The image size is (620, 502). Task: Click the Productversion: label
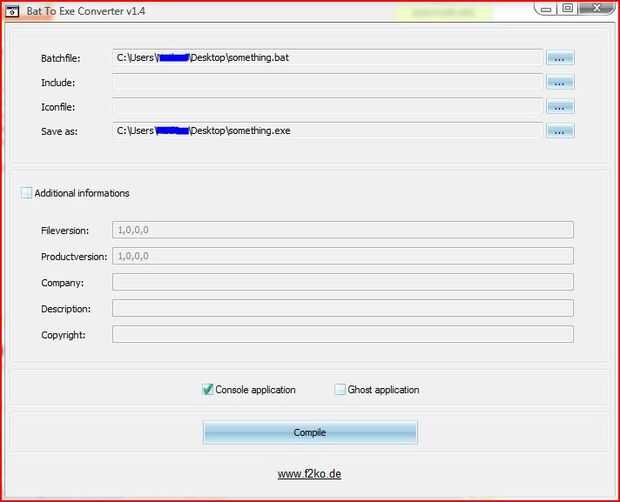(74, 257)
